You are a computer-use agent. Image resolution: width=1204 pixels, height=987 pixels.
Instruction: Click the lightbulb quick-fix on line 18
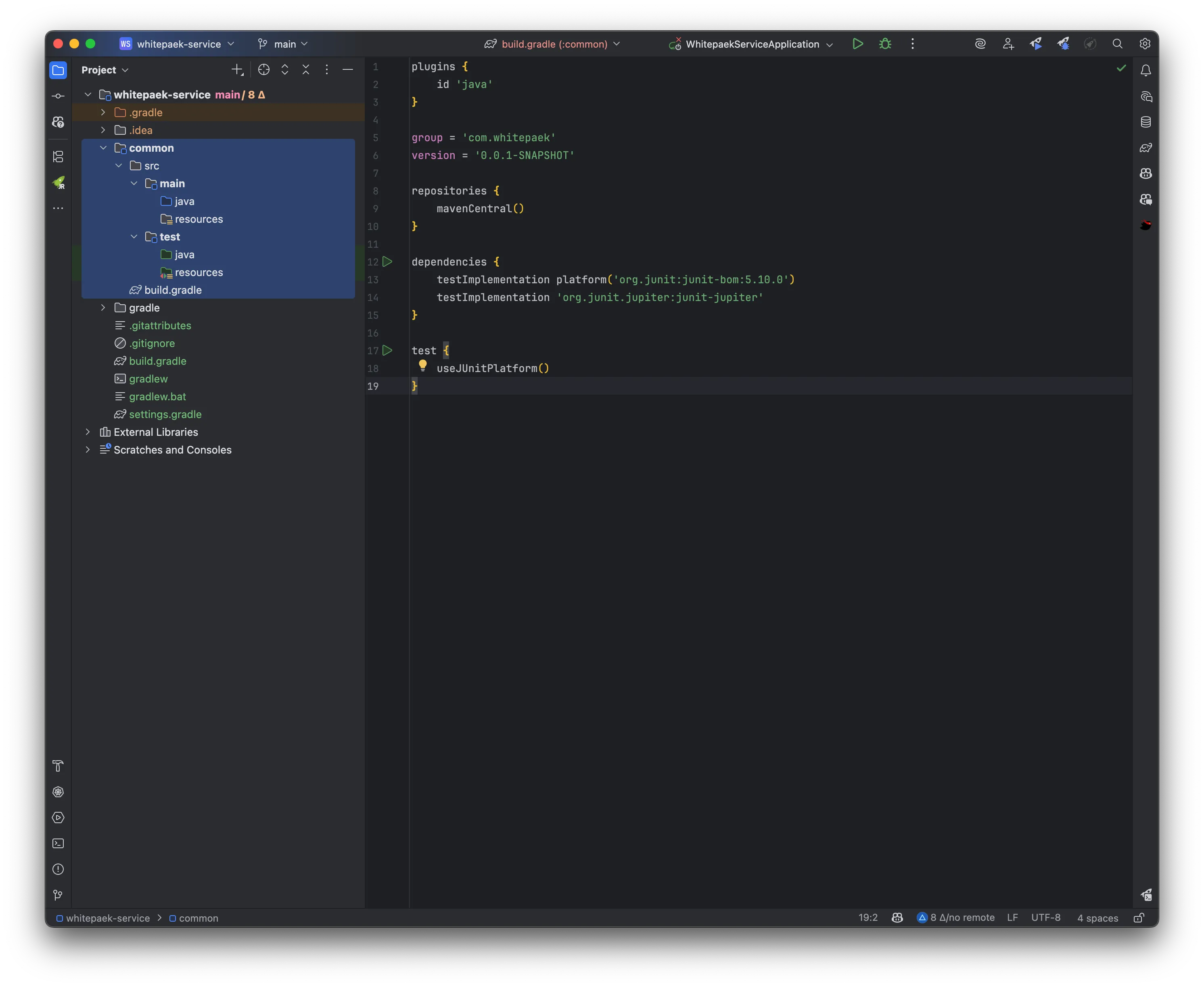coord(423,366)
